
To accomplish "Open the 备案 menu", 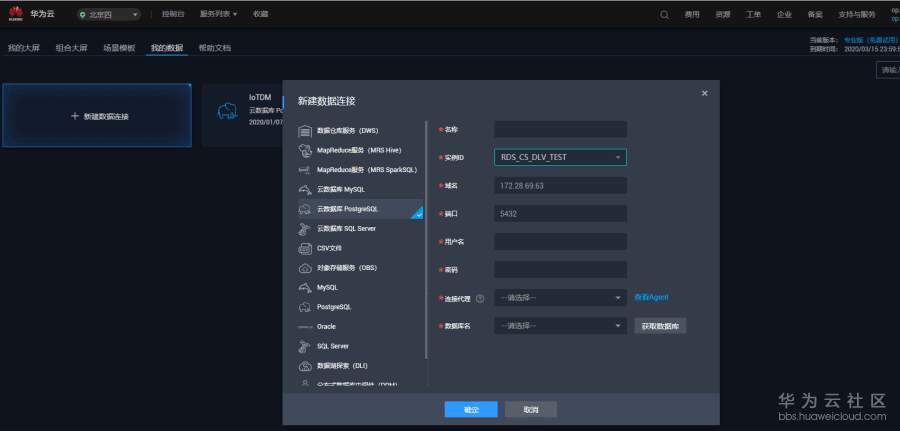I will (815, 15).
